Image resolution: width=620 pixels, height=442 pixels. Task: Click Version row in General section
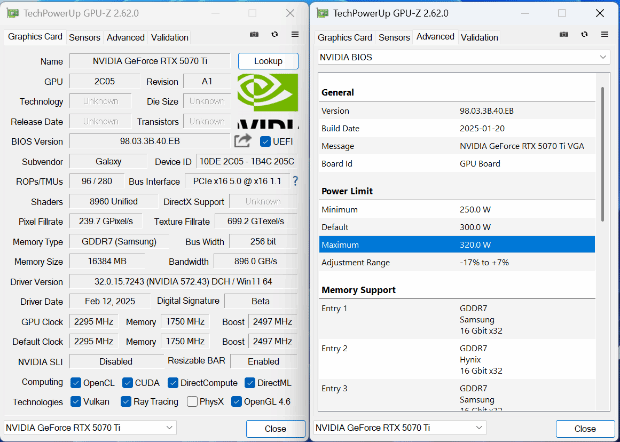(x=457, y=111)
